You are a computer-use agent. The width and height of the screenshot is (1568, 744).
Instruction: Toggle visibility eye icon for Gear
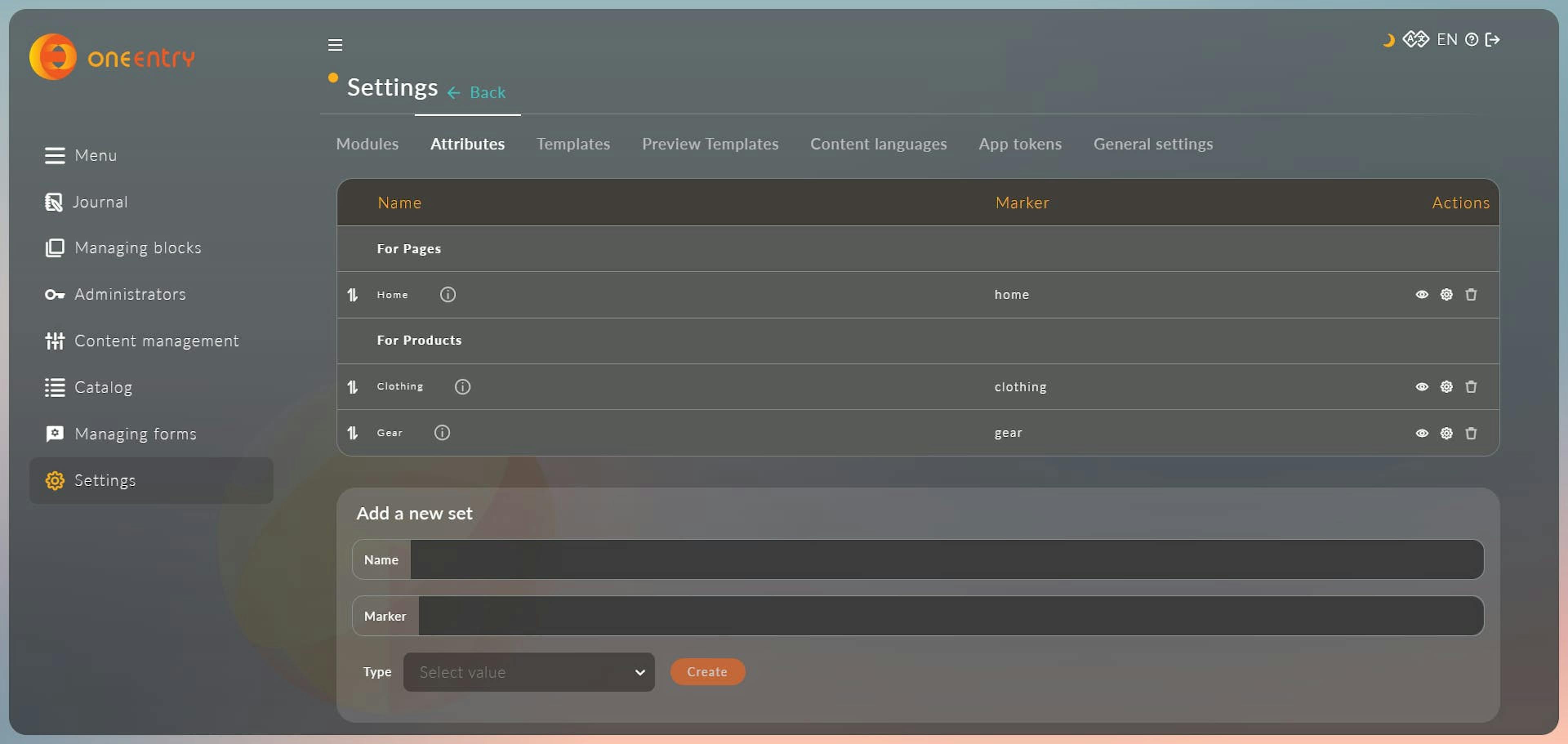[1421, 432]
